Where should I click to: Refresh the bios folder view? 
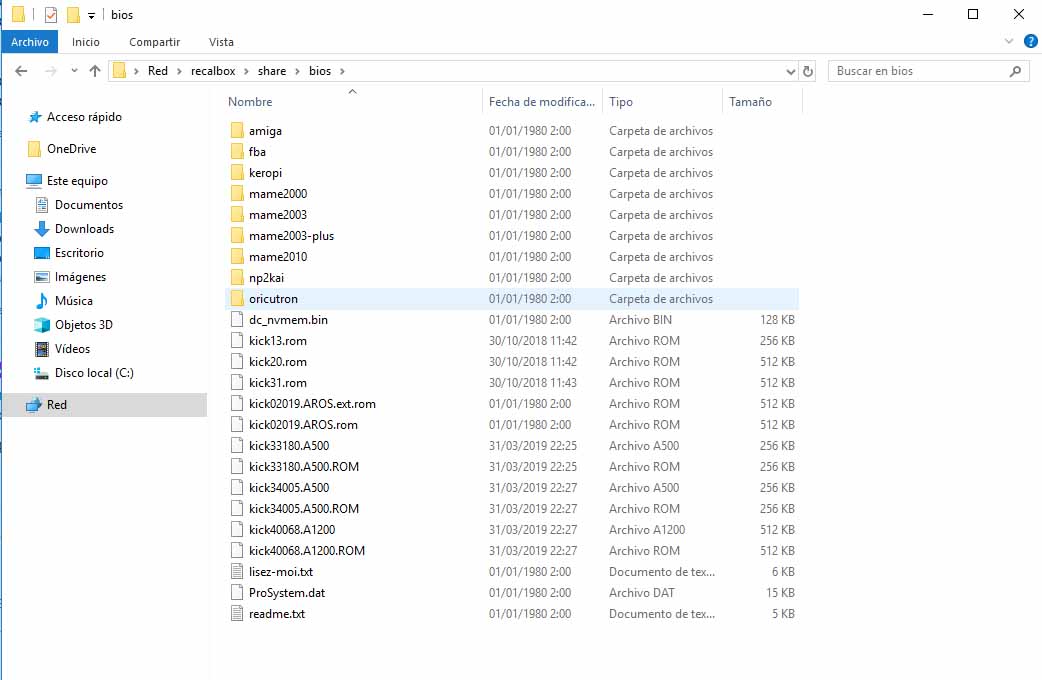pyautogui.click(x=808, y=71)
